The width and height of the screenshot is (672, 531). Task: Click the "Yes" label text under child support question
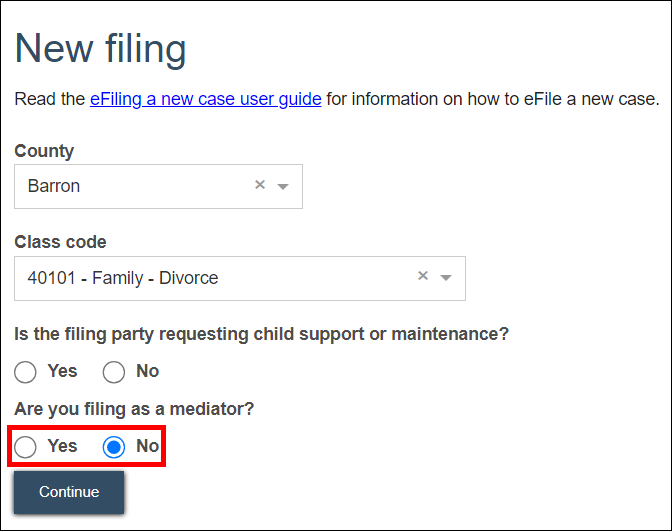[62, 371]
